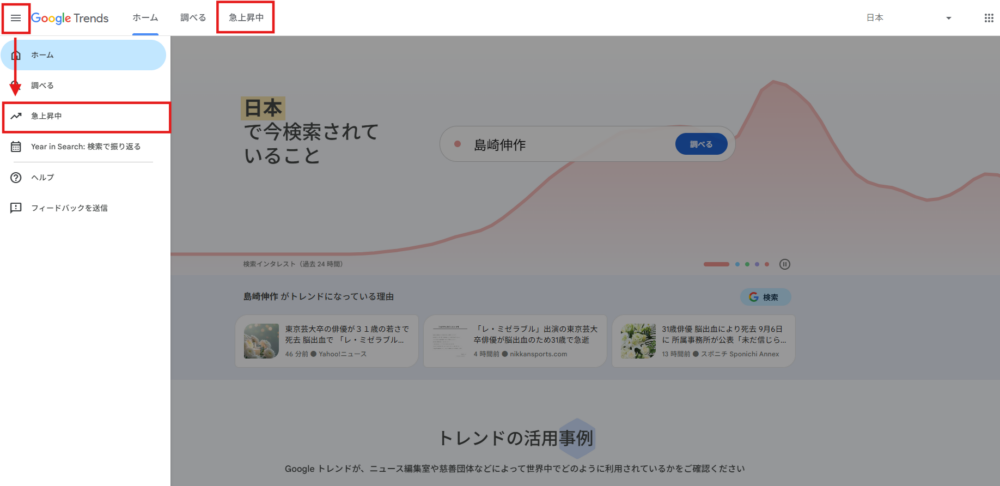Click the Google 検索 button
1000x486 pixels.
[765, 297]
